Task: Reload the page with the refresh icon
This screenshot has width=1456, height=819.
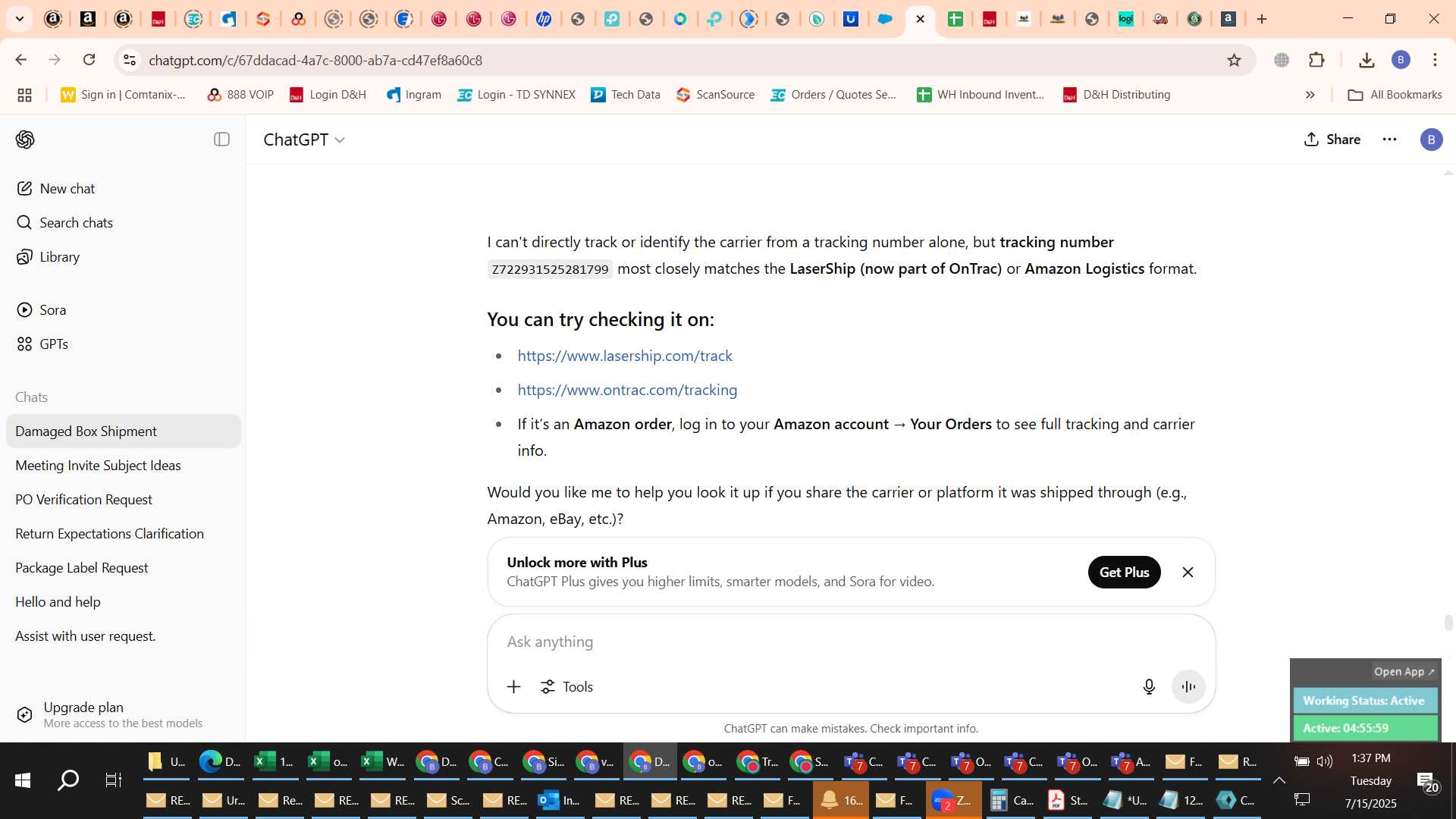Action: pyautogui.click(x=89, y=60)
